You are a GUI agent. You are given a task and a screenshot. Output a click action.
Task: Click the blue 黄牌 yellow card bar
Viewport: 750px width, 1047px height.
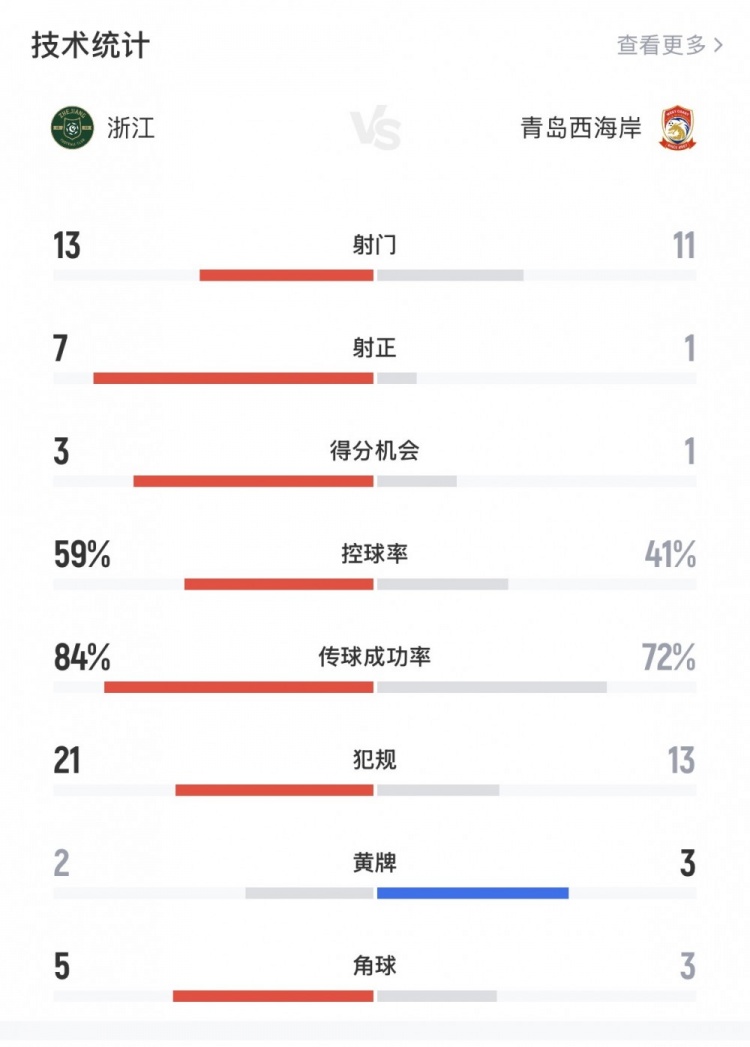[473, 893]
